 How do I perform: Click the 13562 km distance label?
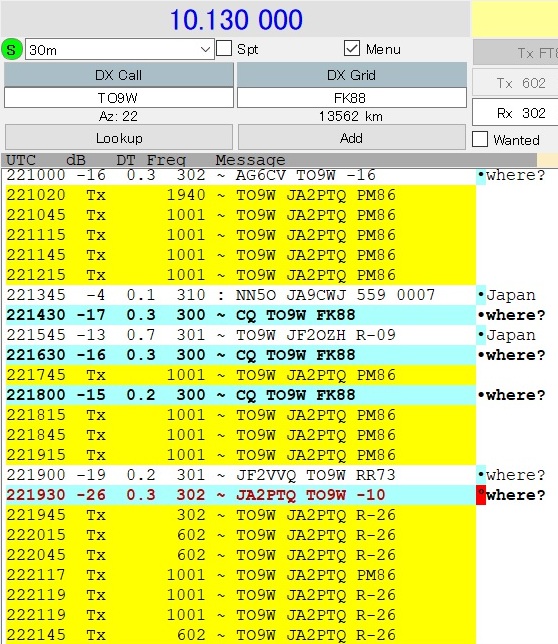[351, 117]
